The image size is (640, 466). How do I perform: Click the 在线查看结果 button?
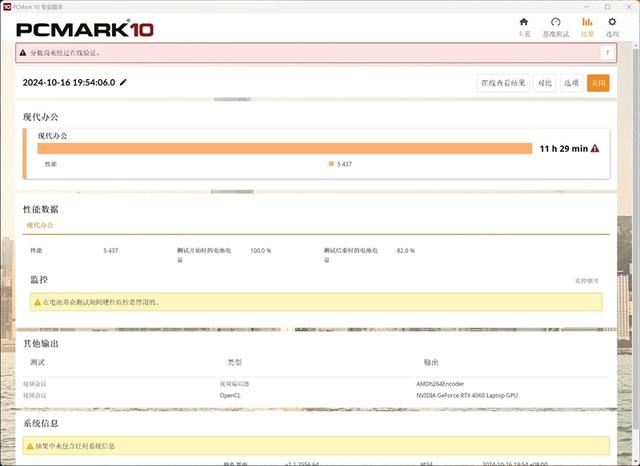tap(503, 83)
